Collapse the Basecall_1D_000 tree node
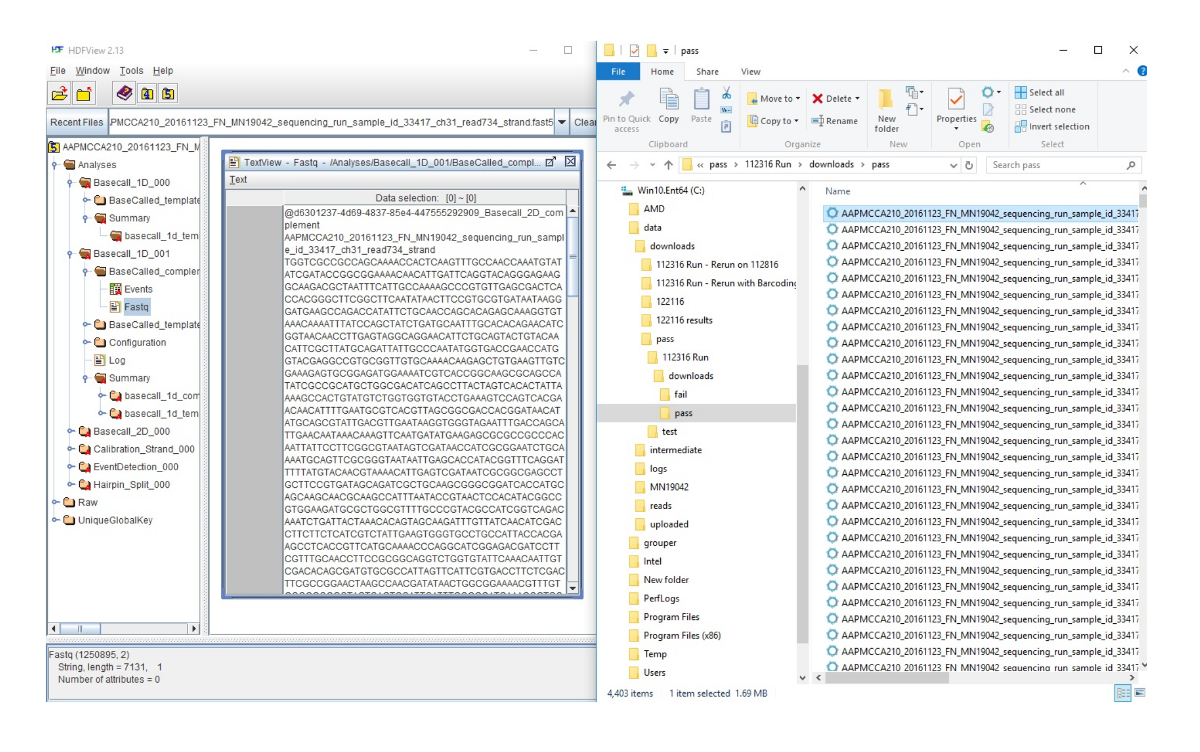The image size is (1200, 752). 70,183
